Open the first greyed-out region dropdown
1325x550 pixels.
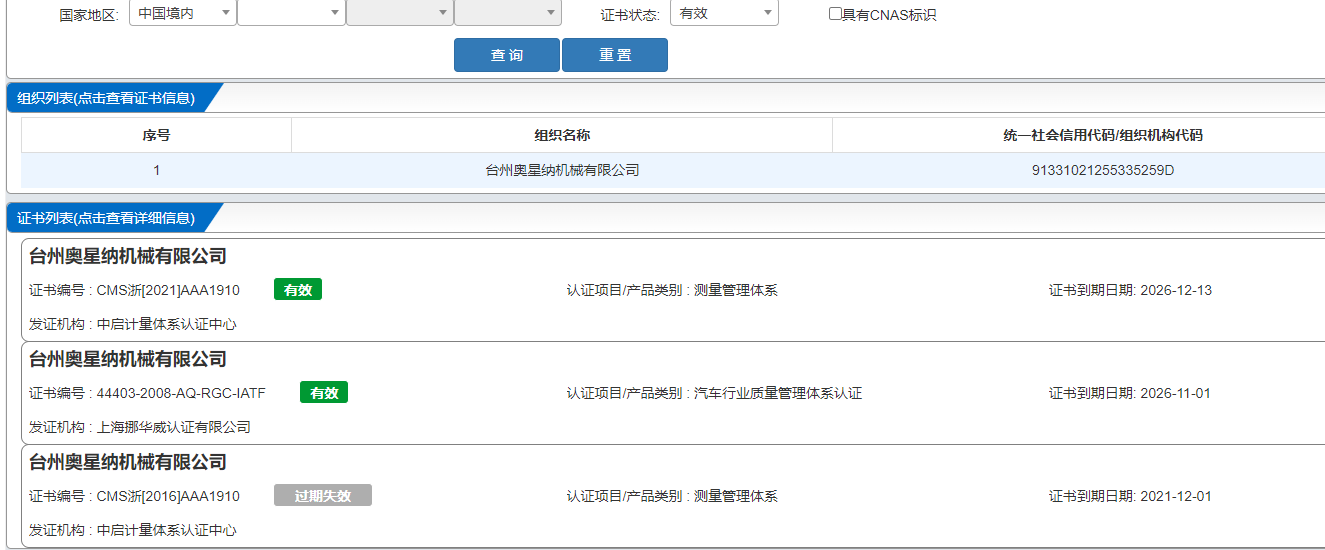(x=400, y=13)
